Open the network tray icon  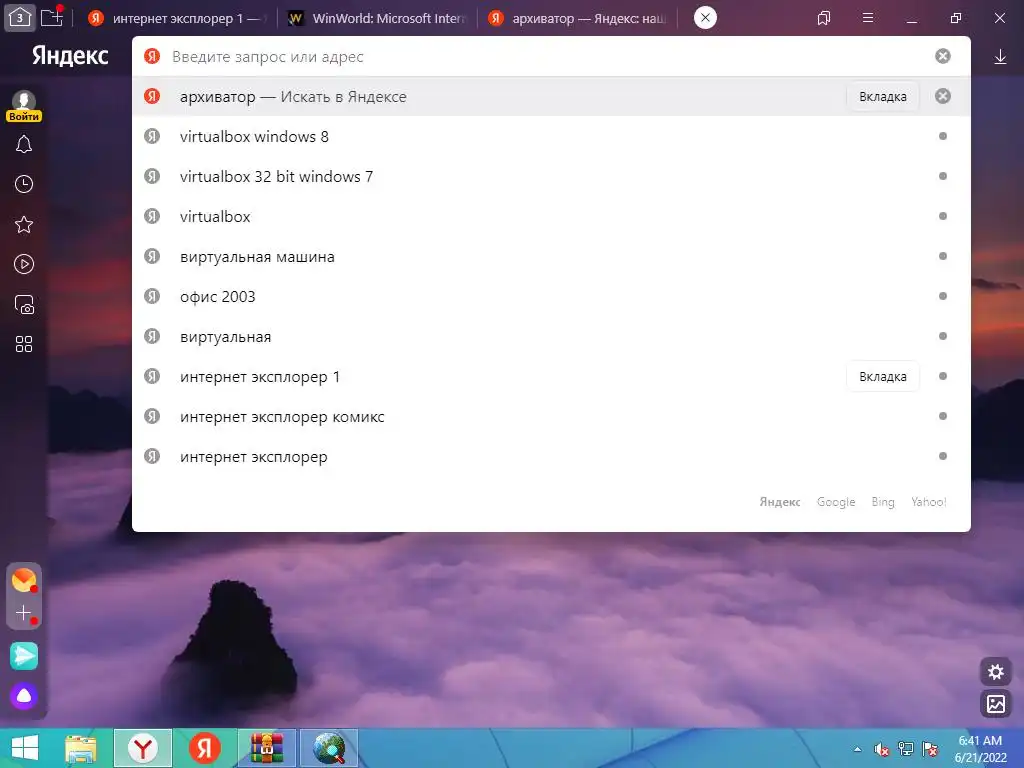point(906,749)
